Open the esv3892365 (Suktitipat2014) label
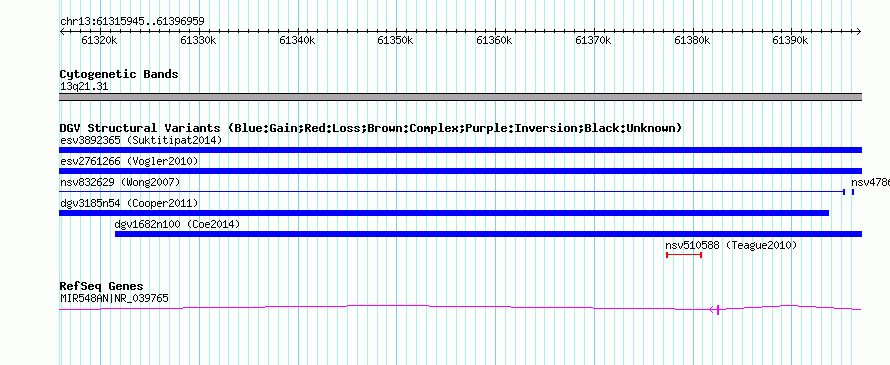 coord(141,140)
